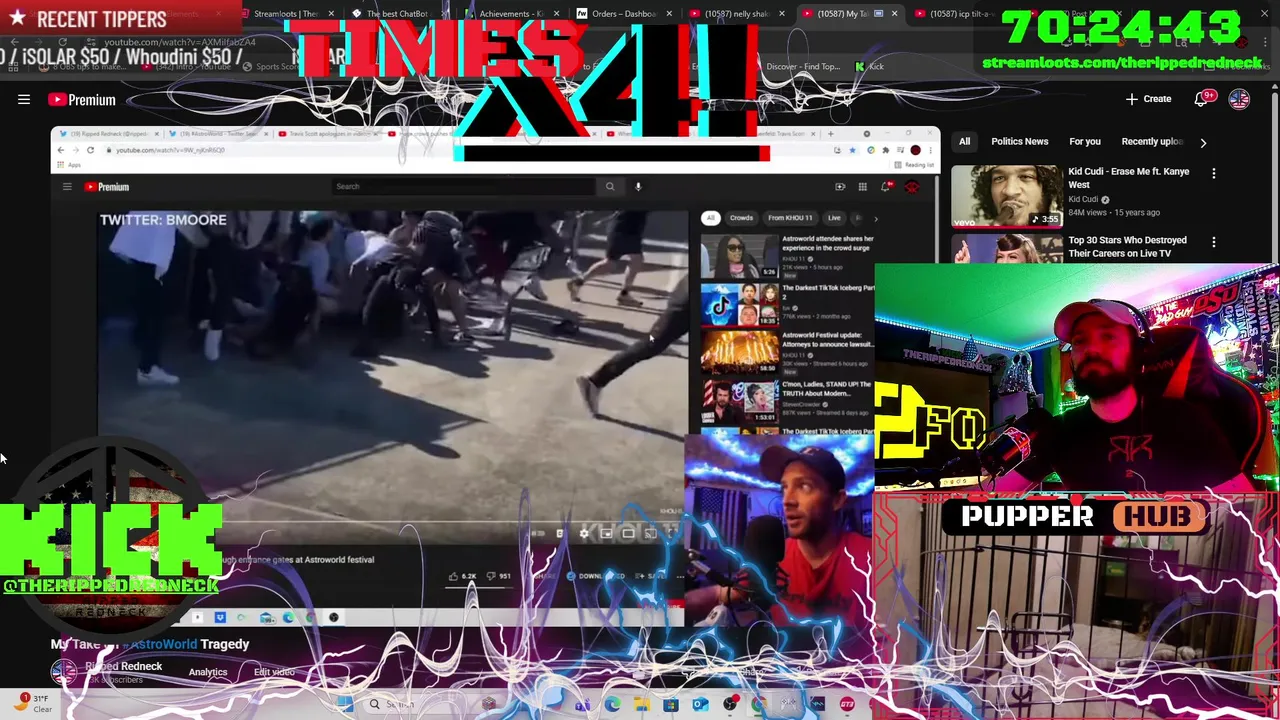The width and height of the screenshot is (1280, 720).
Task: Open the account avatar menu
Action: tap(1239, 99)
